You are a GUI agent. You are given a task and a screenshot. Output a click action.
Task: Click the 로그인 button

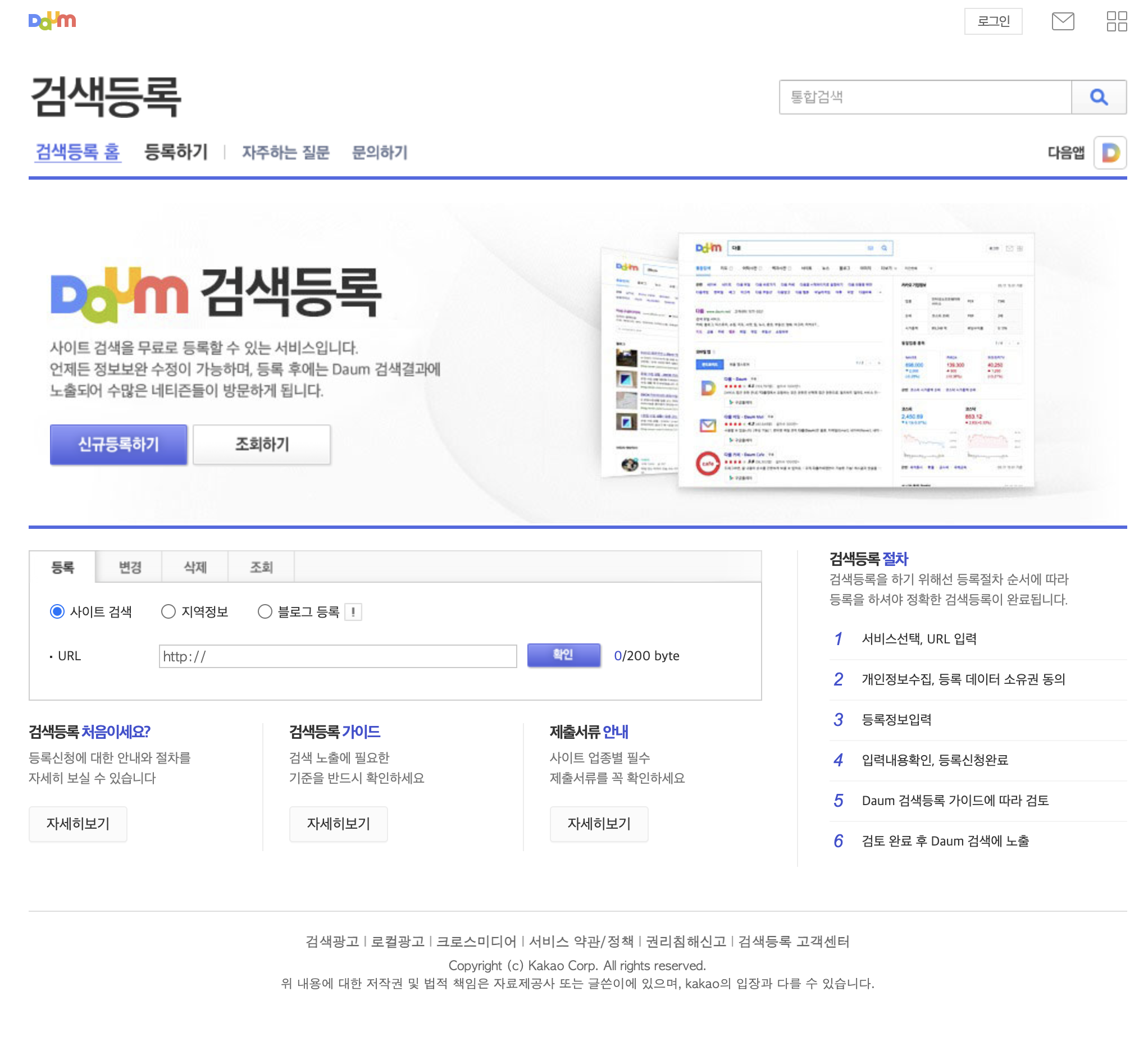[x=992, y=21]
